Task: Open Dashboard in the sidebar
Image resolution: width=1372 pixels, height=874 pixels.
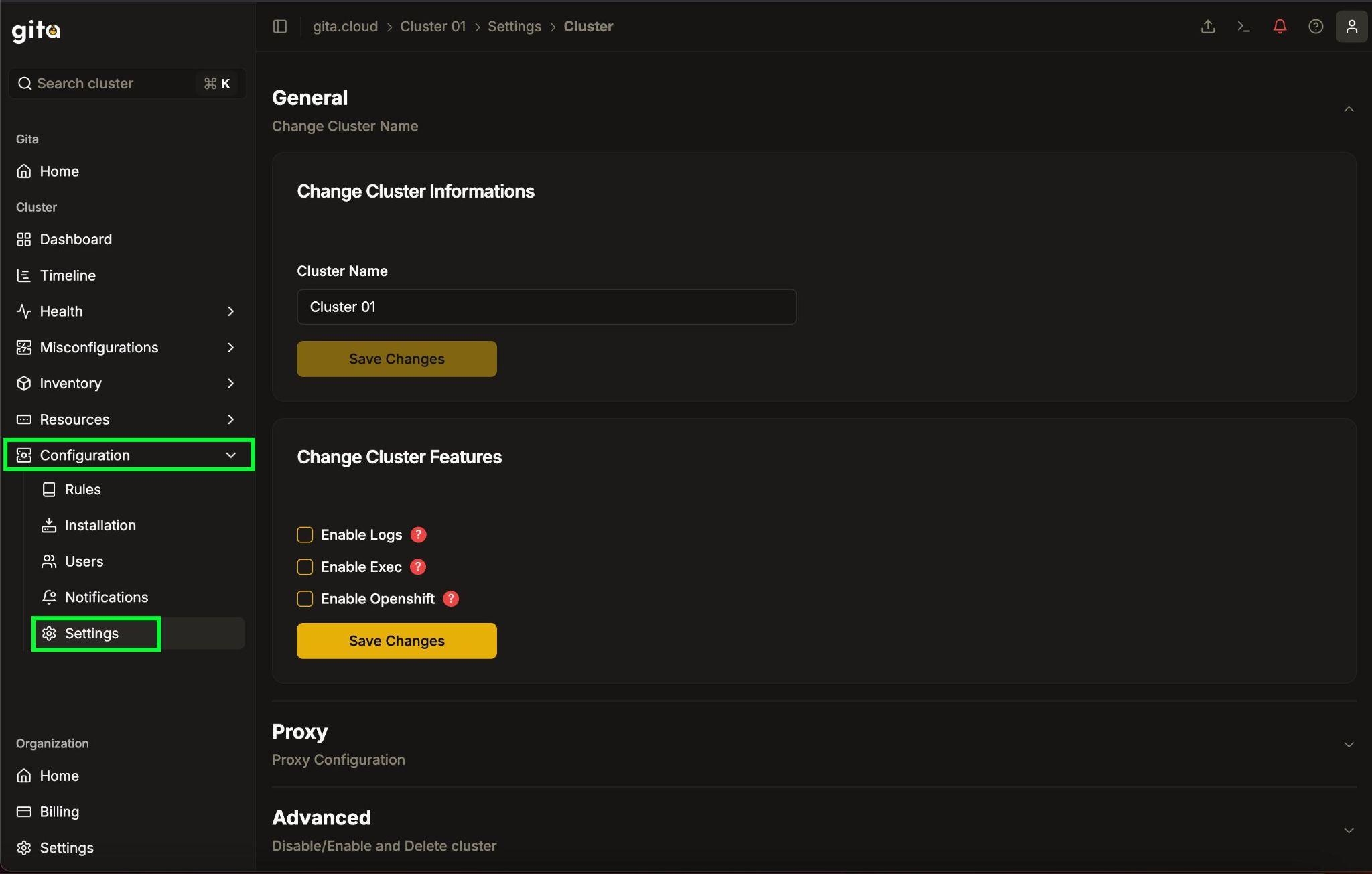Action: coord(127,240)
